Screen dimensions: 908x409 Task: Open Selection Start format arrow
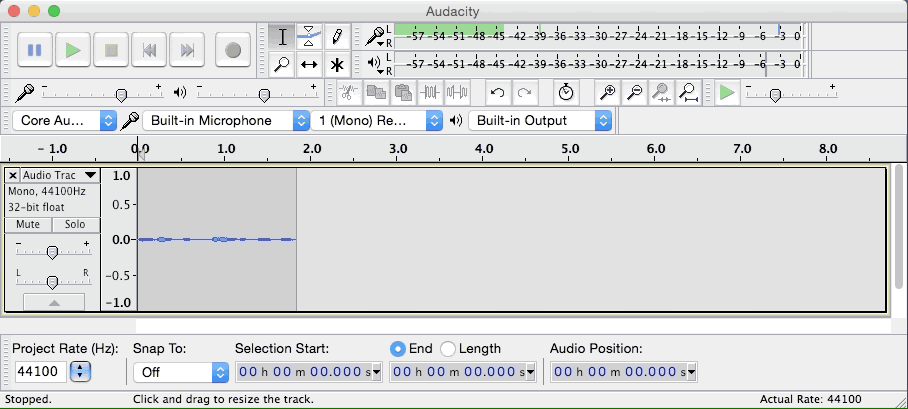tap(376, 372)
